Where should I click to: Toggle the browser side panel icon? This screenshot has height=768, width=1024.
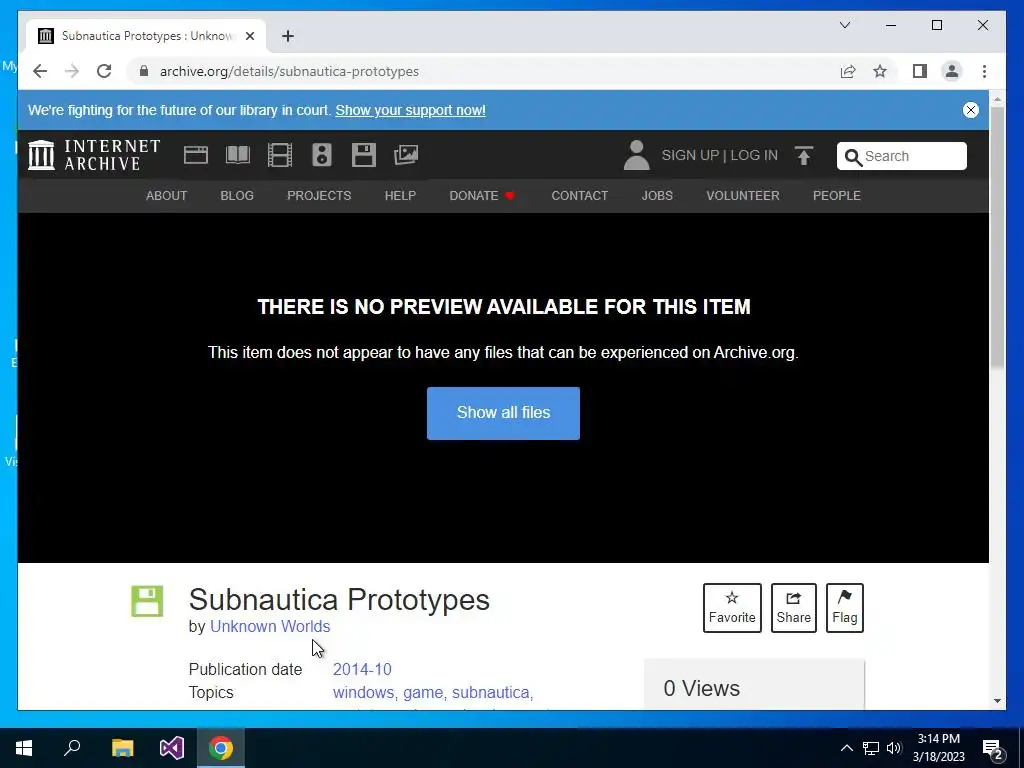click(920, 71)
